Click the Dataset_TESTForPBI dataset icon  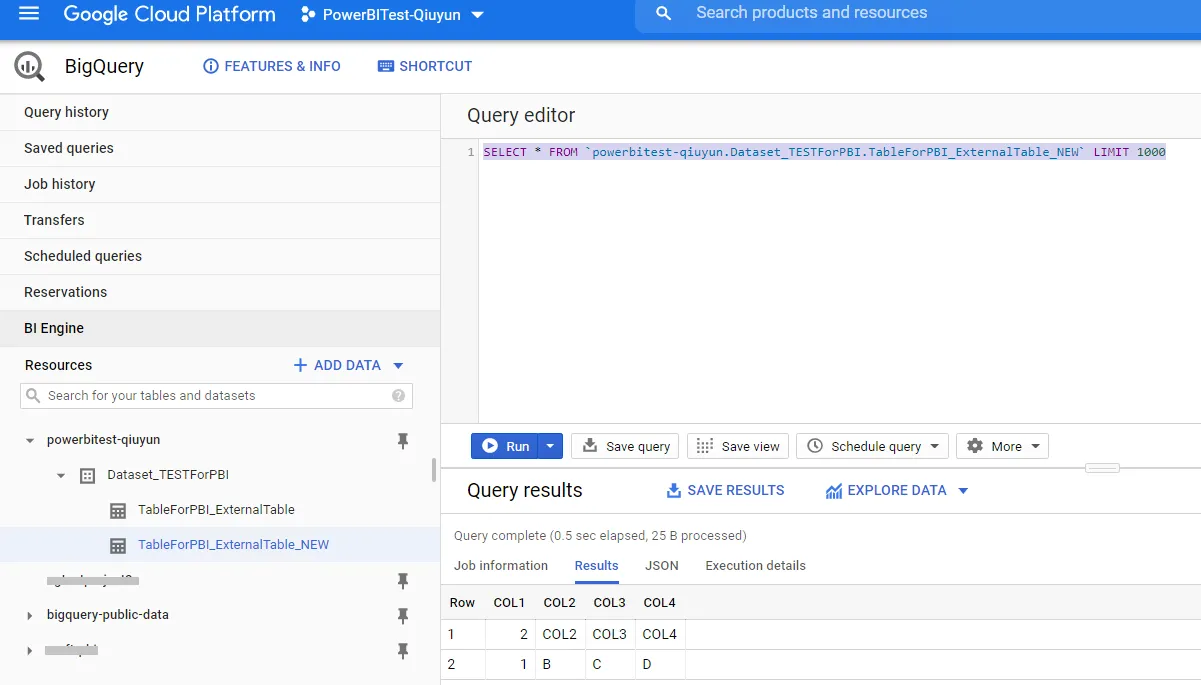(87, 475)
